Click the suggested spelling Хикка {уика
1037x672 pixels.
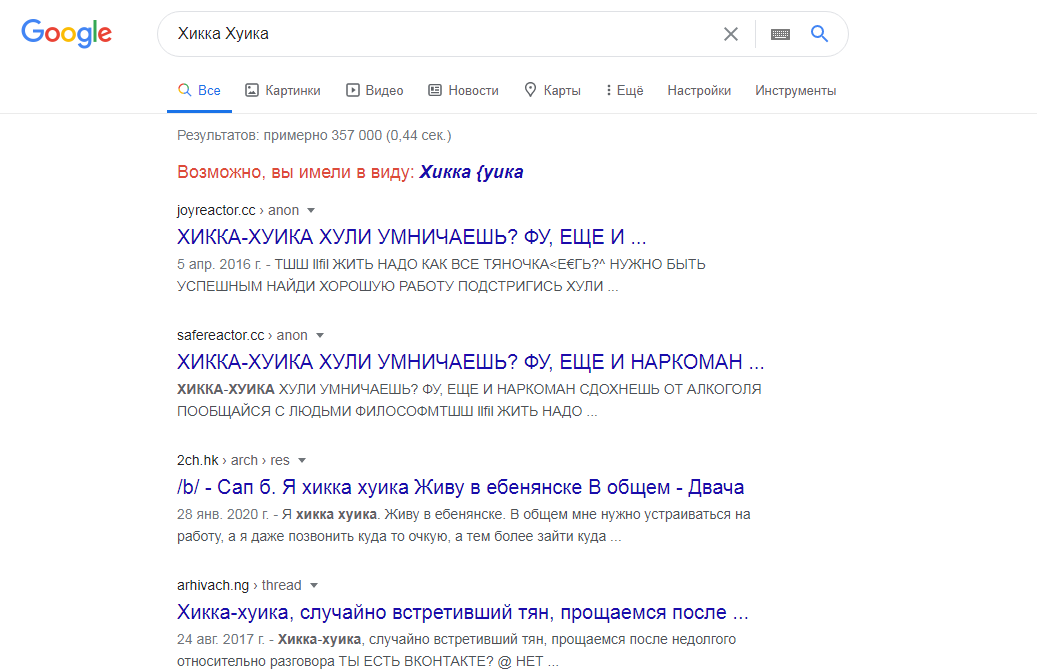pyautogui.click(x=471, y=172)
